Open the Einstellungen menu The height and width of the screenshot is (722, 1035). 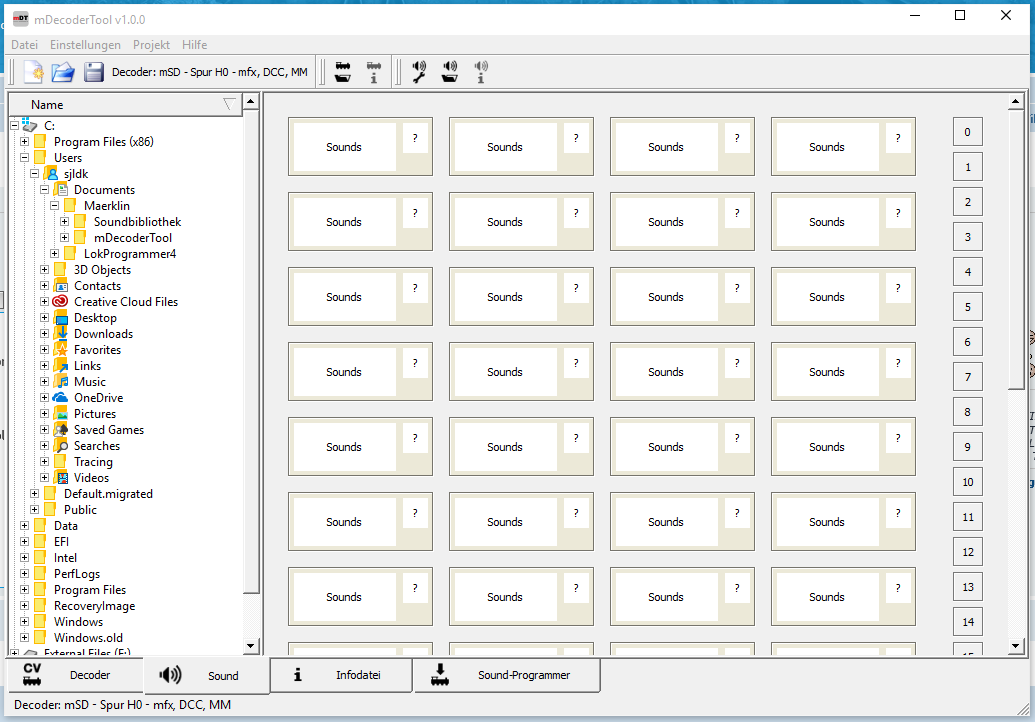85,45
